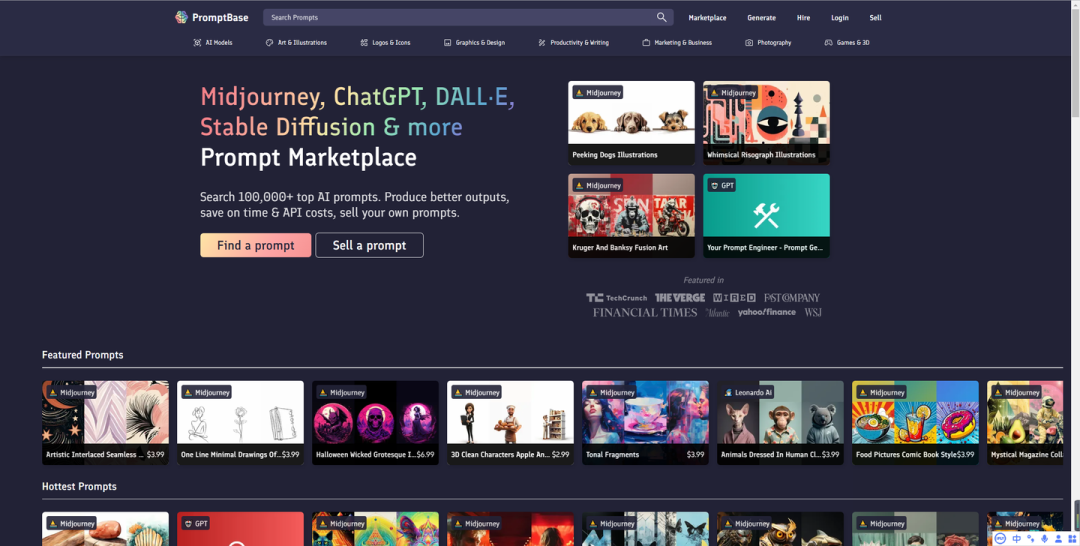The height and width of the screenshot is (546, 1080).
Task: Click The Verge logo
Action: pyautogui.click(x=680, y=297)
